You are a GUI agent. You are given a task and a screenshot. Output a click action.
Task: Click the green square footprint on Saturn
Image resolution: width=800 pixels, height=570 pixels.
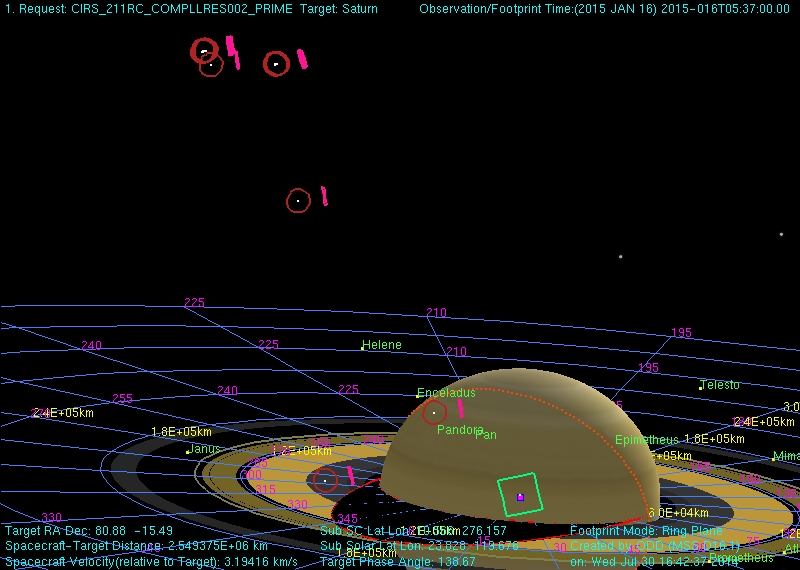click(519, 494)
